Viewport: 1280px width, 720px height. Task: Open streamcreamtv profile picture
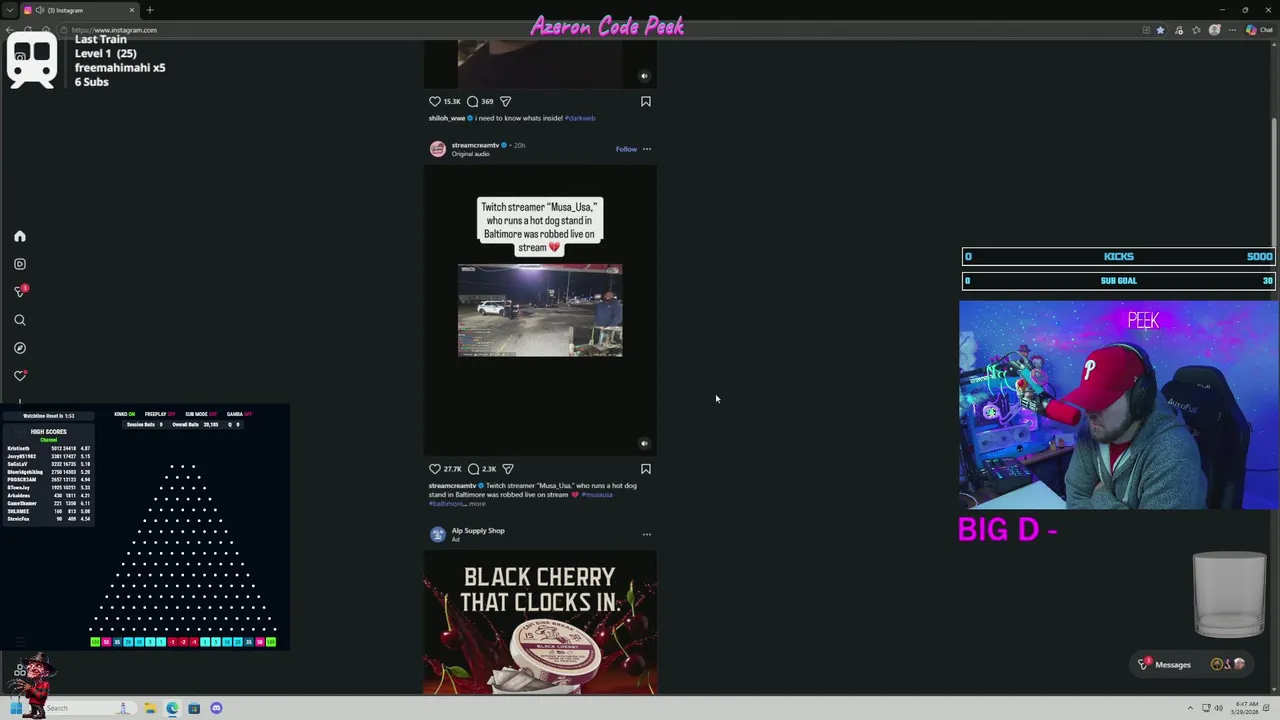pos(438,149)
